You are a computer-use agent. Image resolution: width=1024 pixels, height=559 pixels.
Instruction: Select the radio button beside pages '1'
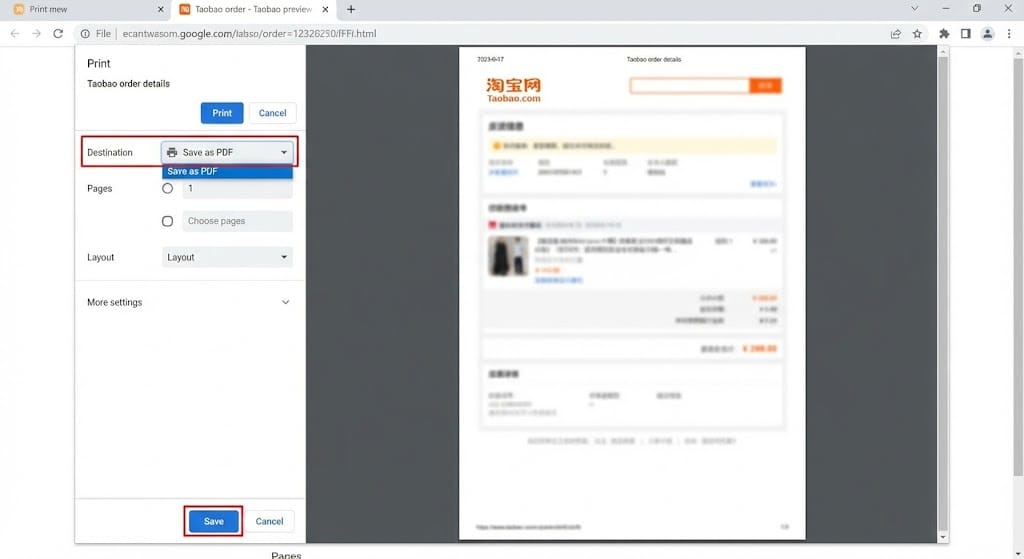click(x=168, y=188)
